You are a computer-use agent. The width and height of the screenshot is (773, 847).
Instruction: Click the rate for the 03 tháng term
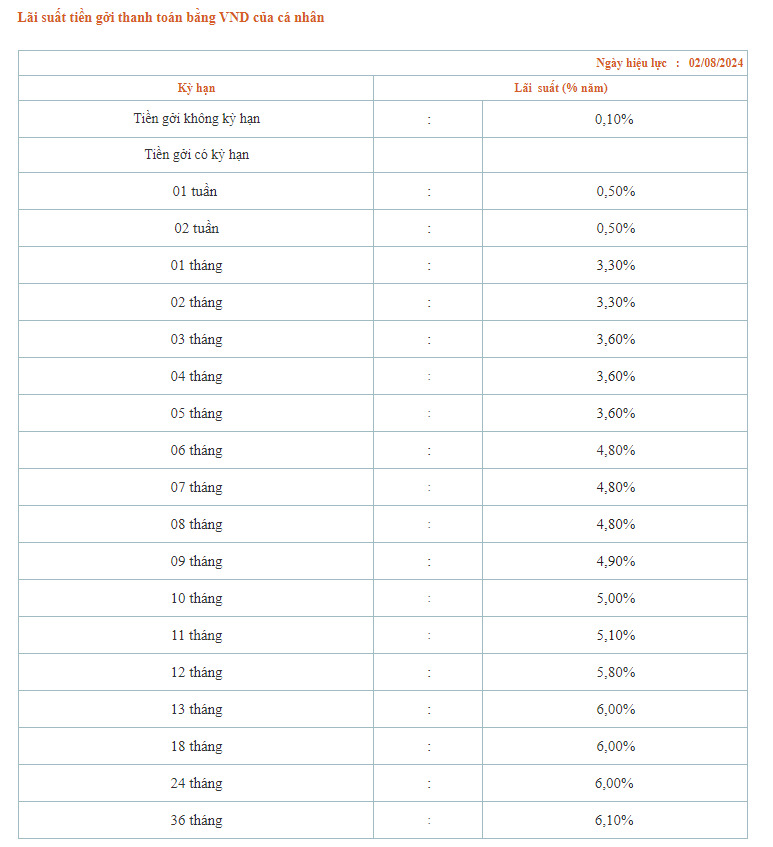[616, 340]
